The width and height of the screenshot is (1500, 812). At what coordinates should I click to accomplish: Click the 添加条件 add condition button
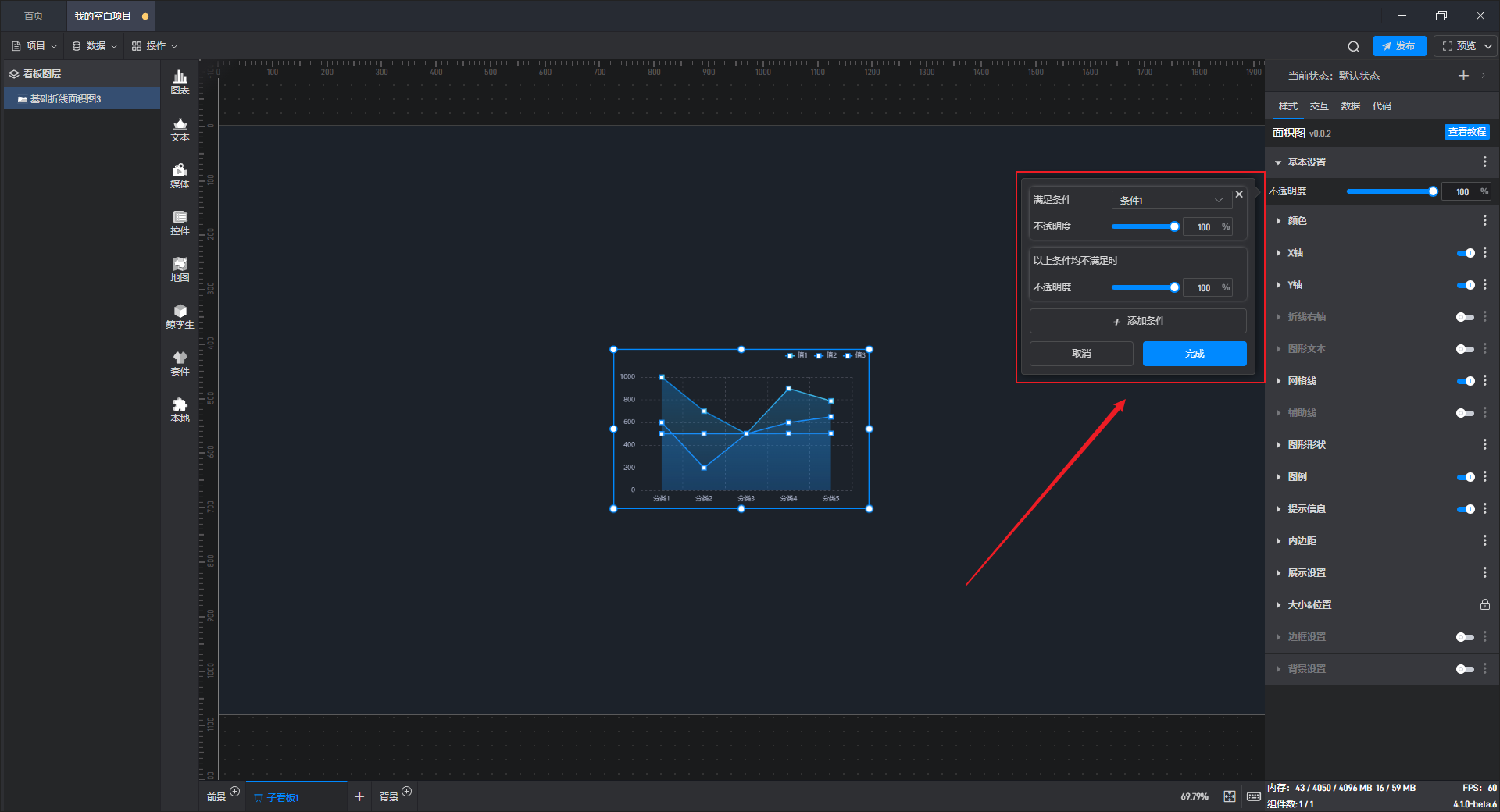[x=1138, y=321]
